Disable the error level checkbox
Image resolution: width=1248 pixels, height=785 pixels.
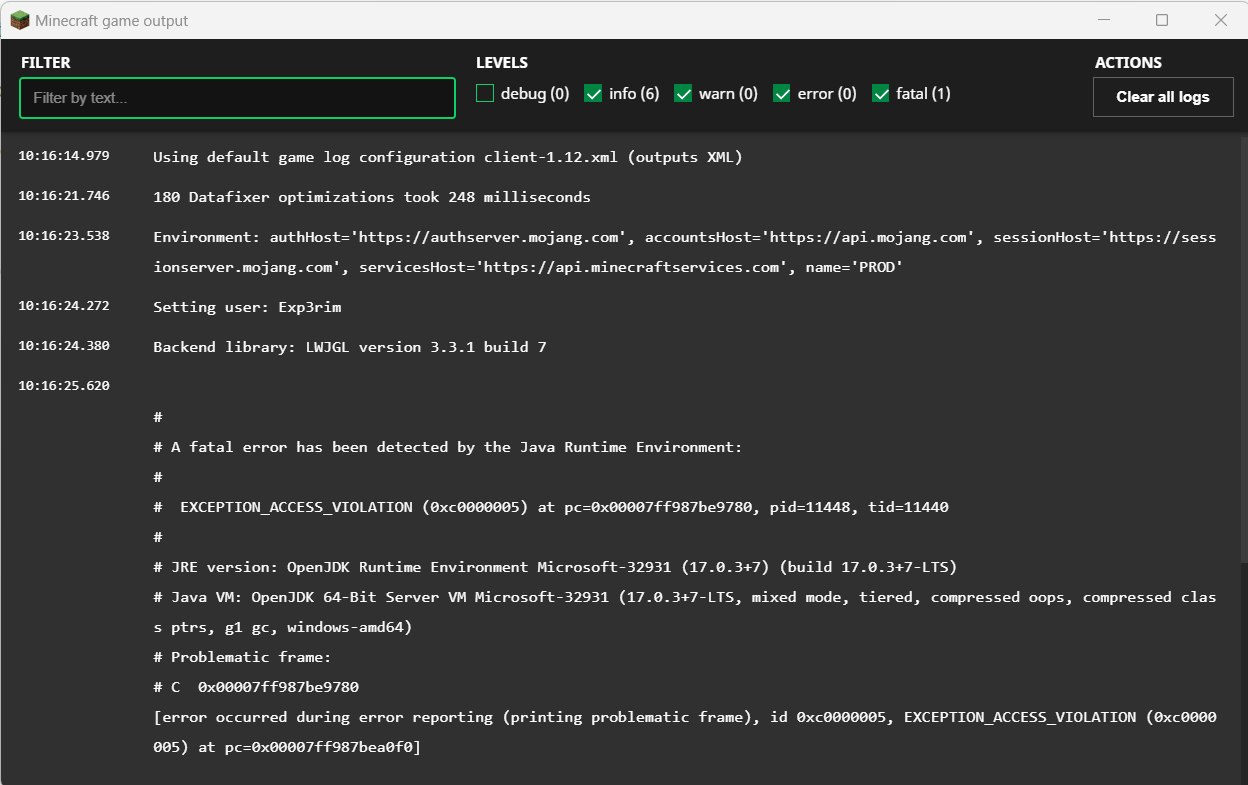pos(782,93)
